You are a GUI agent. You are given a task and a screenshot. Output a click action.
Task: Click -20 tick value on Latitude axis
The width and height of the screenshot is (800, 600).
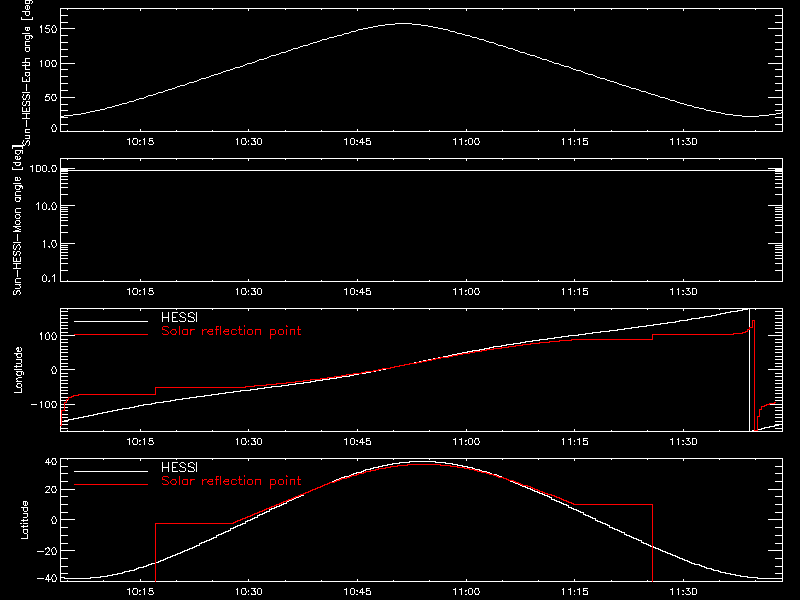coord(47,551)
